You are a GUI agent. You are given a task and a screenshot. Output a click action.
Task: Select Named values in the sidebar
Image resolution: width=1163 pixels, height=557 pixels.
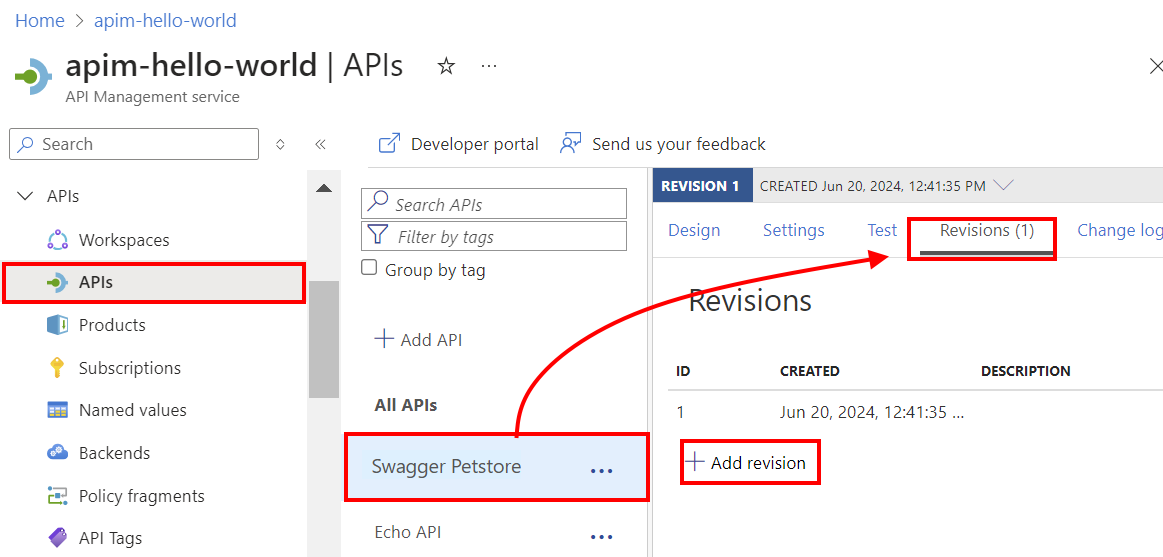pos(133,410)
